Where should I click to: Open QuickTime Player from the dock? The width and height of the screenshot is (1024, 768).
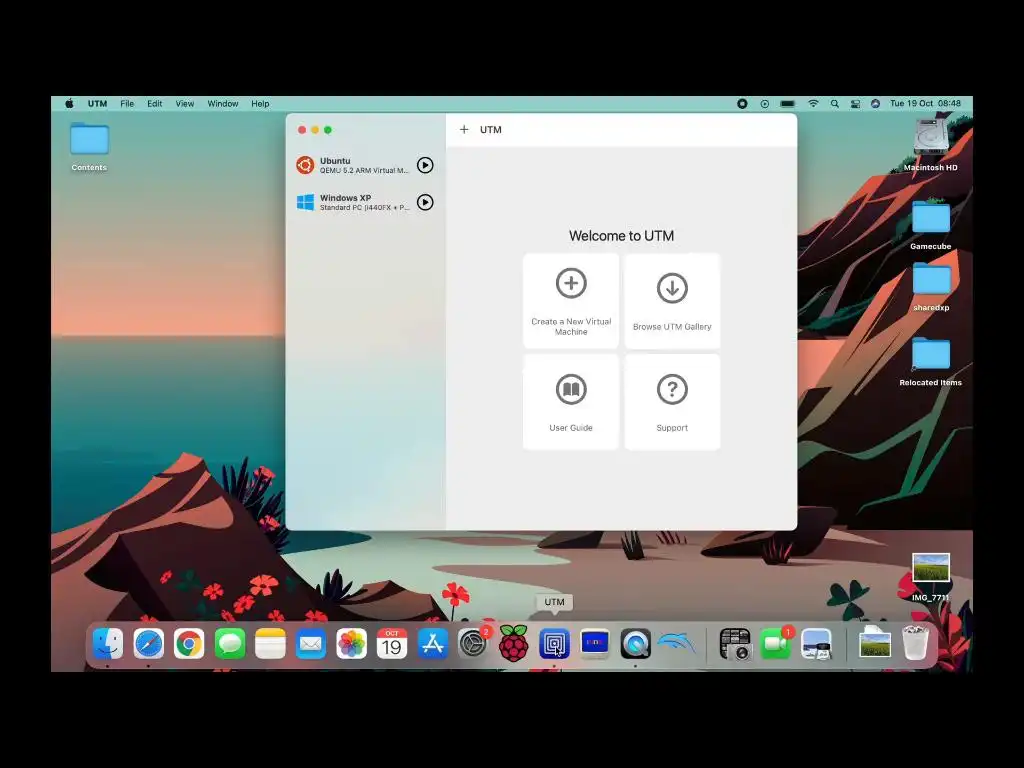[x=635, y=644]
